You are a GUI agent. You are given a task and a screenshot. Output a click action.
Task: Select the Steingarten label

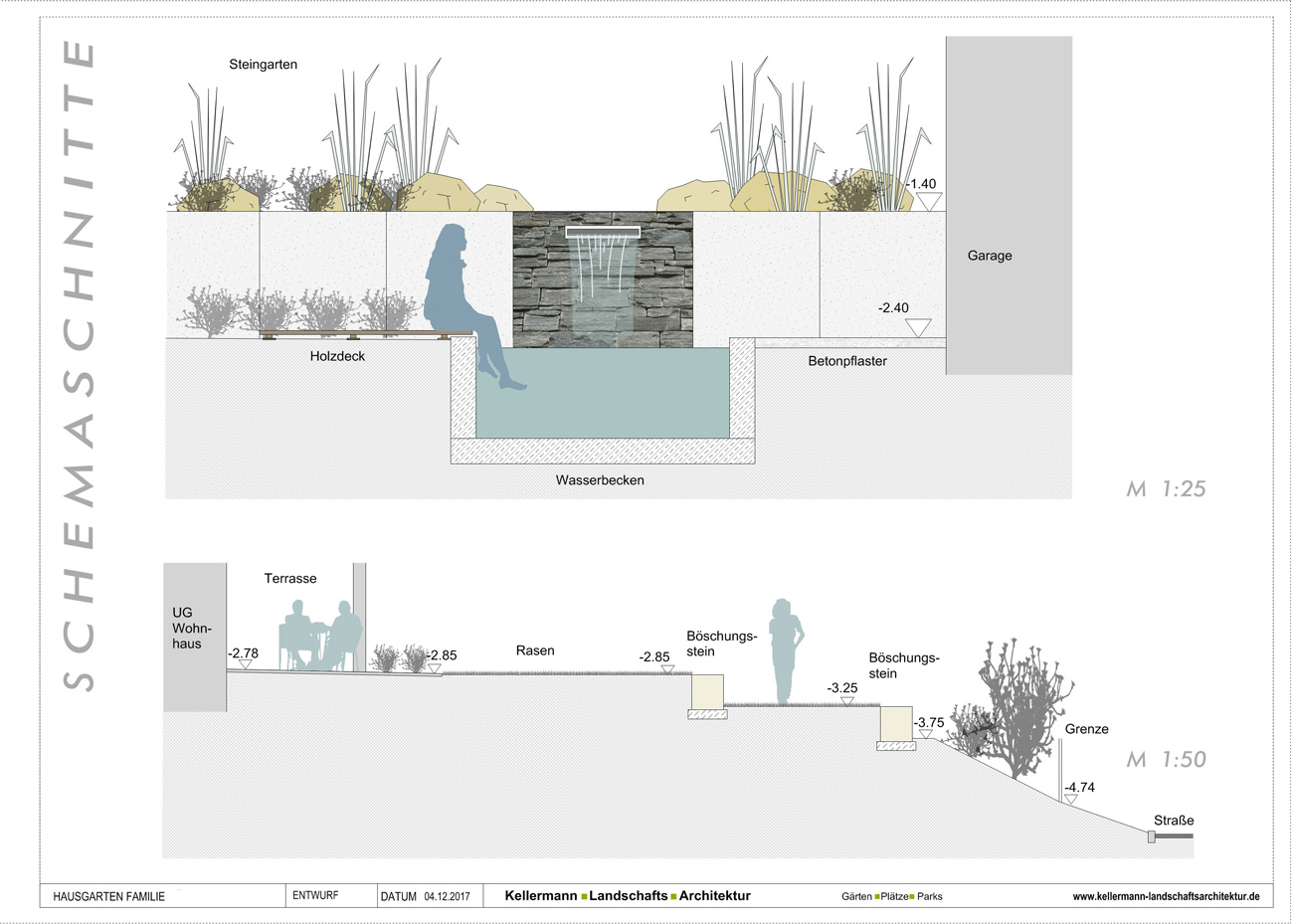(x=263, y=65)
